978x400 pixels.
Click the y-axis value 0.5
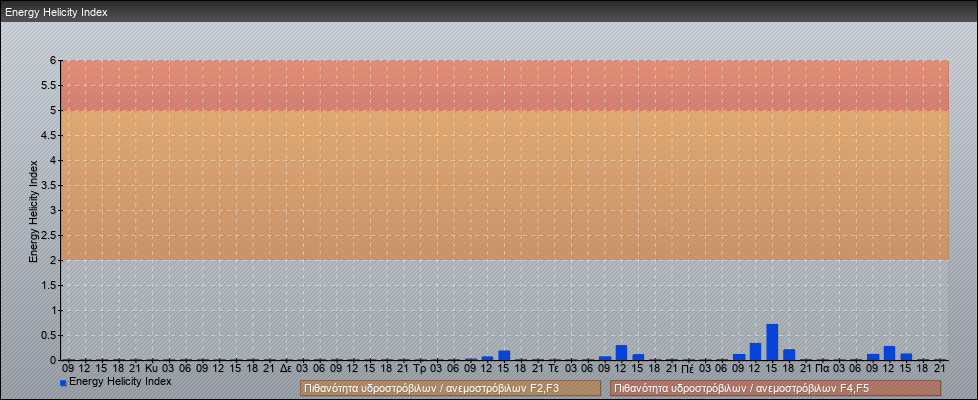[49, 335]
